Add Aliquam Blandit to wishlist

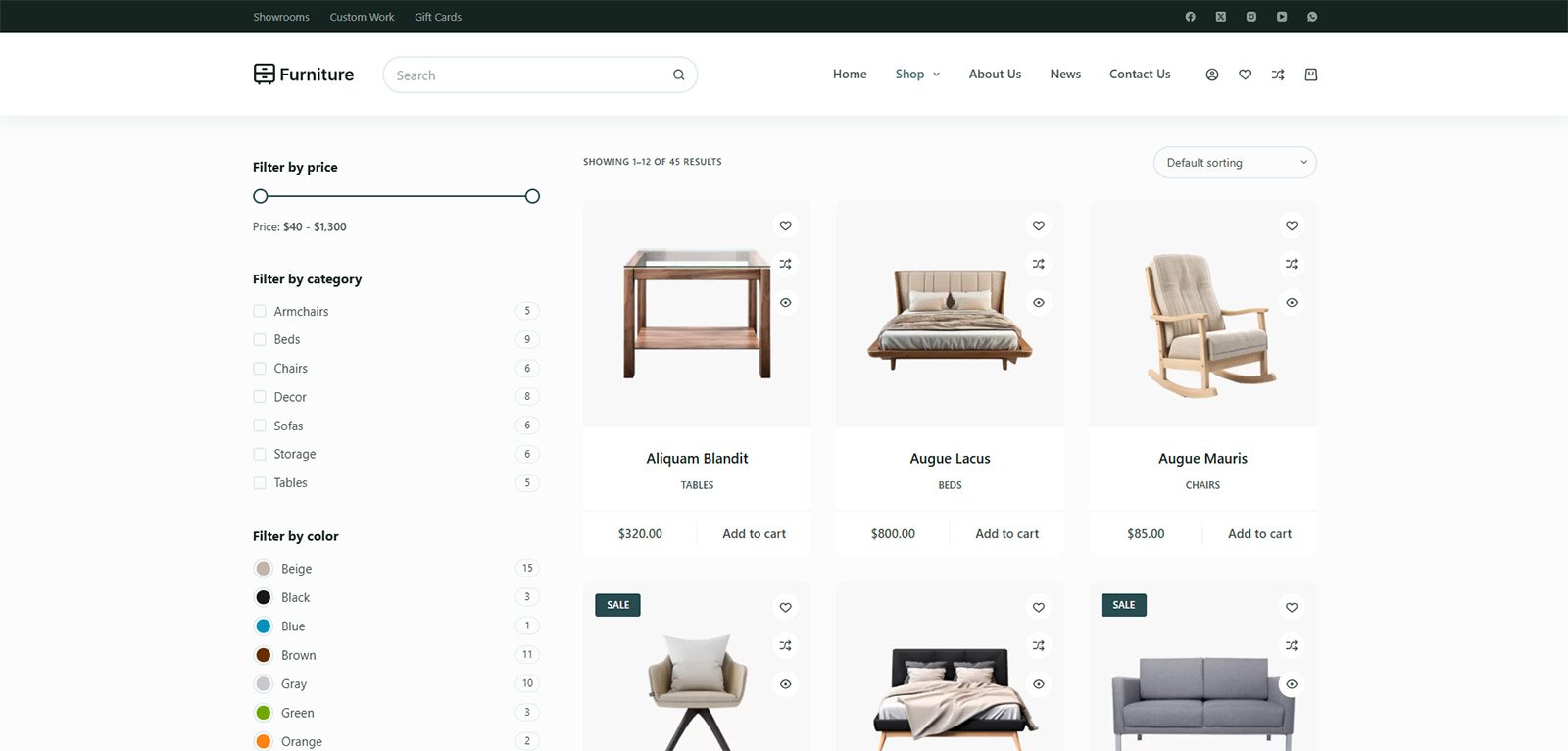pos(785,225)
